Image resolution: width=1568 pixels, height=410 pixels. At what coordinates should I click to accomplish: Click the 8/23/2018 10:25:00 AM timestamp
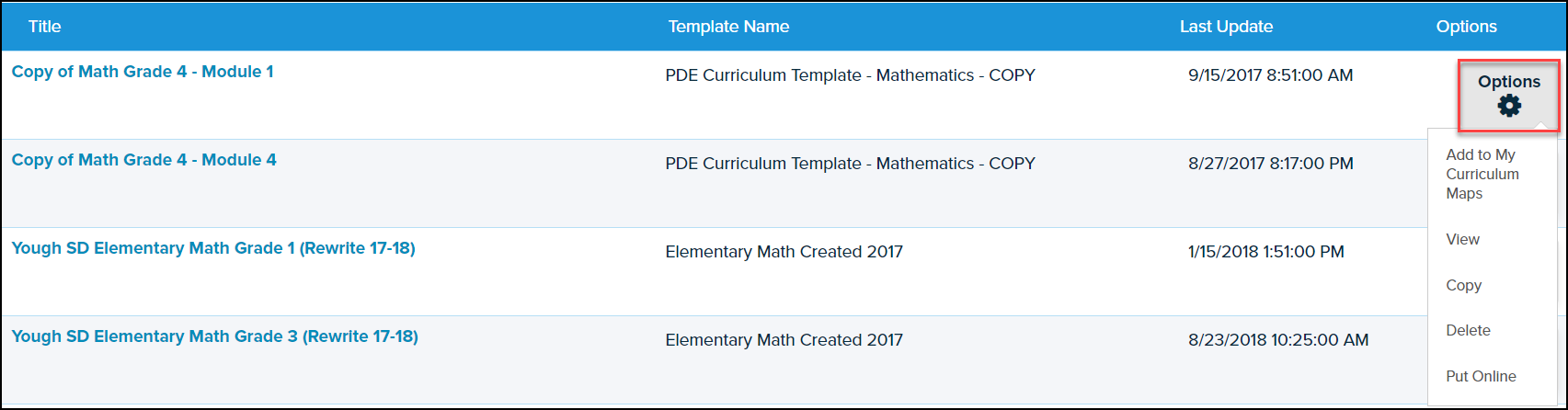pos(1277,340)
